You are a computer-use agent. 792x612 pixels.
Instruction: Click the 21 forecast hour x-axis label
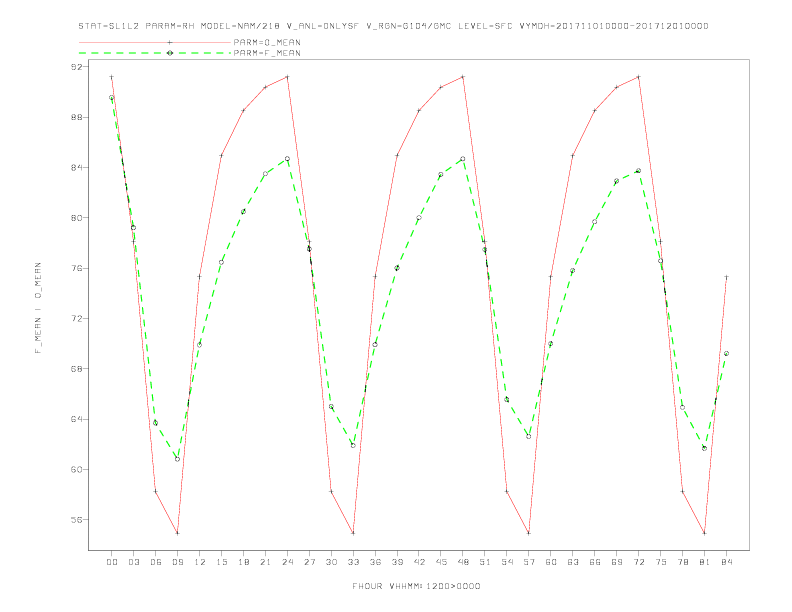click(x=266, y=562)
